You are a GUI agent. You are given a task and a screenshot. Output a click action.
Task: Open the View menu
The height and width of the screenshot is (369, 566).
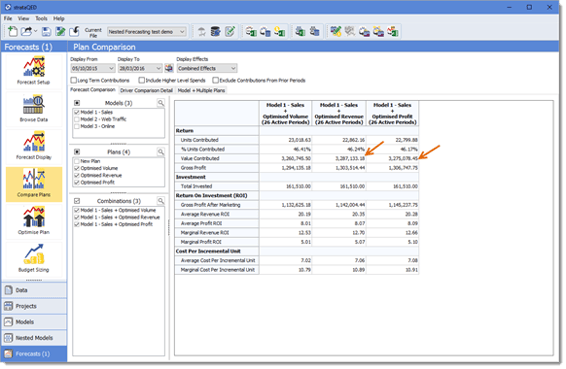(23, 18)
